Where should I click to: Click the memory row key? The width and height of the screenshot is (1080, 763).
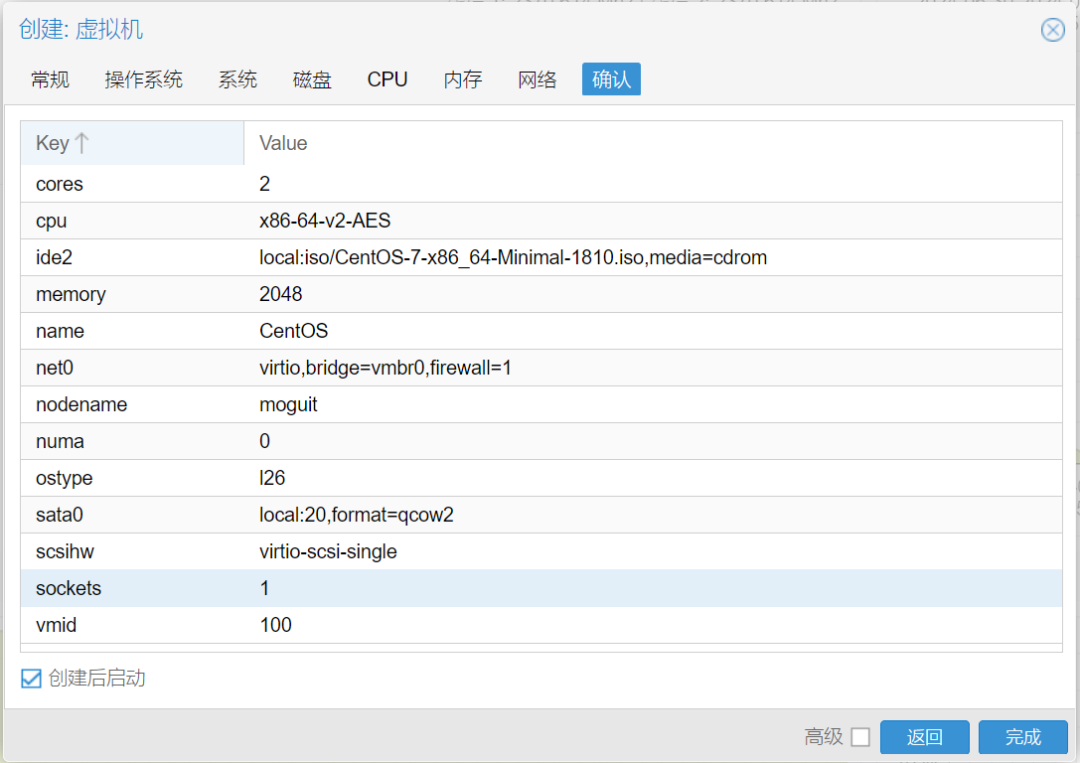point(71,295)
